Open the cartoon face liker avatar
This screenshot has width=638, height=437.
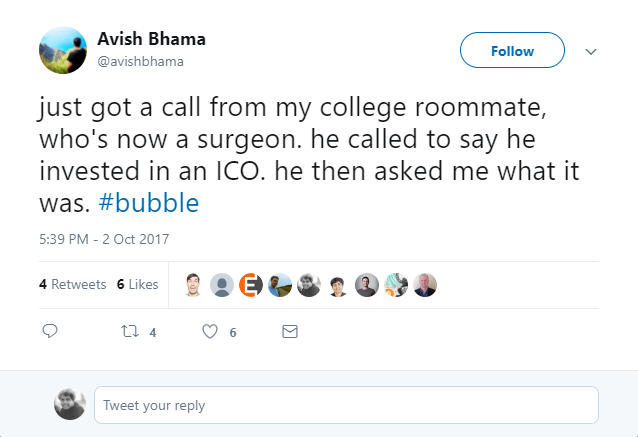point(194,285)
